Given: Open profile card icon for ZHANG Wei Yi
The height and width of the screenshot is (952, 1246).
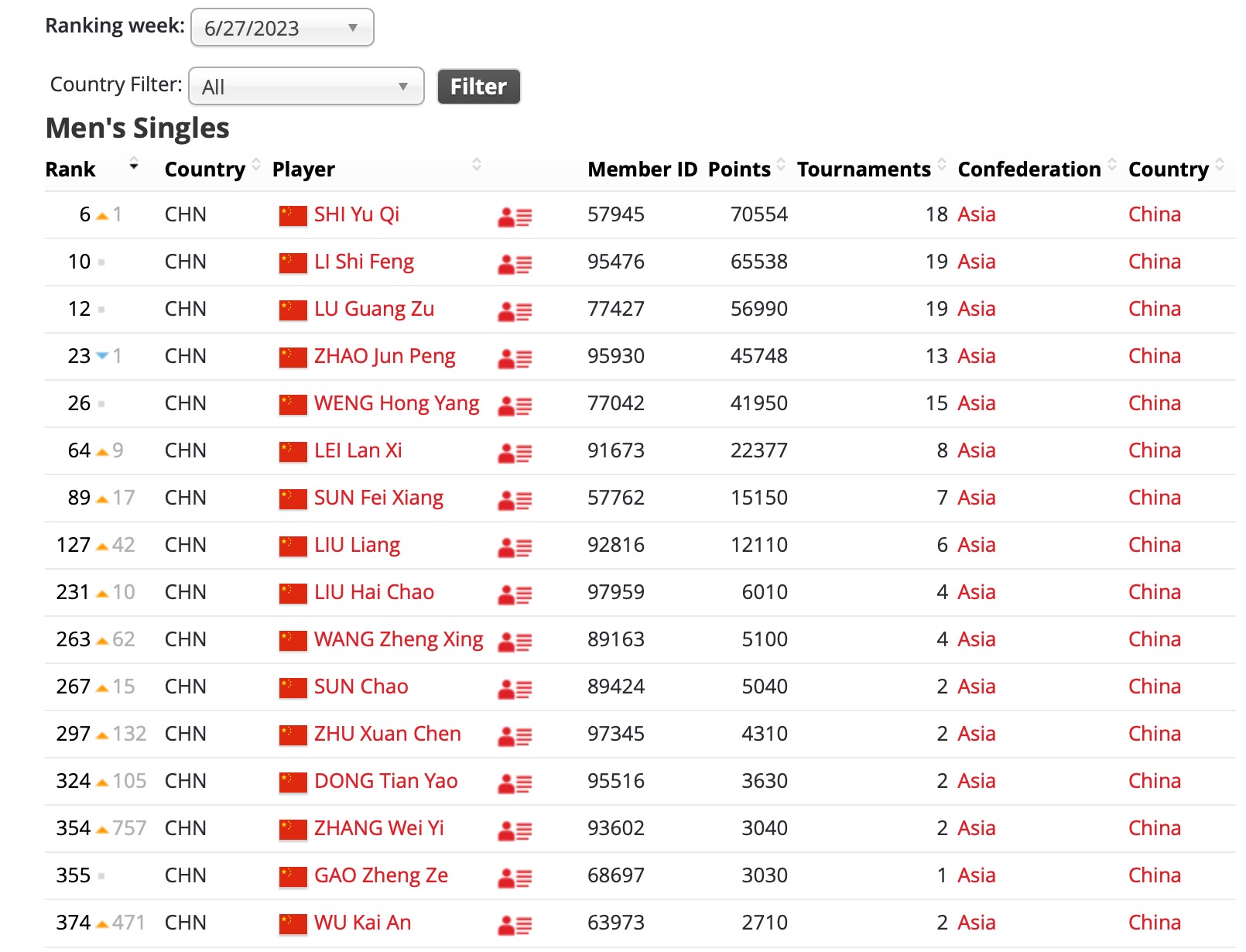Looking at the screenshot, I should tap(515, 830).
